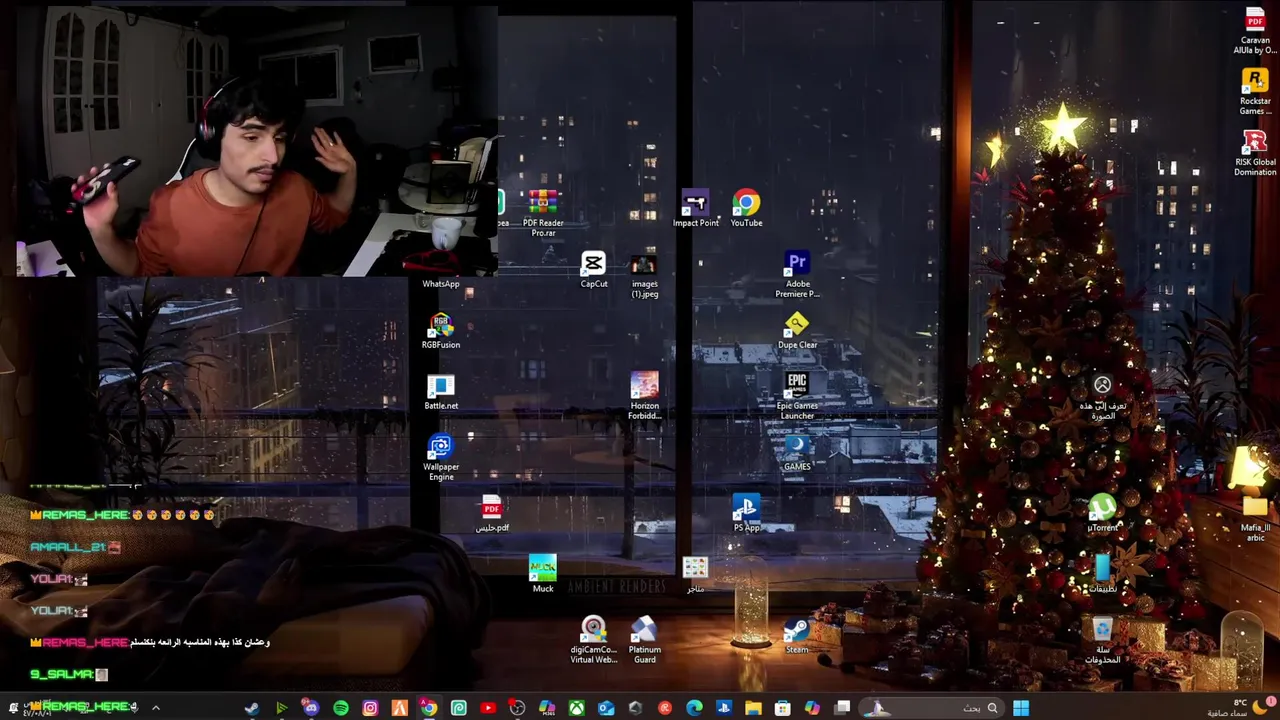
Task: Select the Horizon Forbidden West shortcut
Action: coord(644,396)
